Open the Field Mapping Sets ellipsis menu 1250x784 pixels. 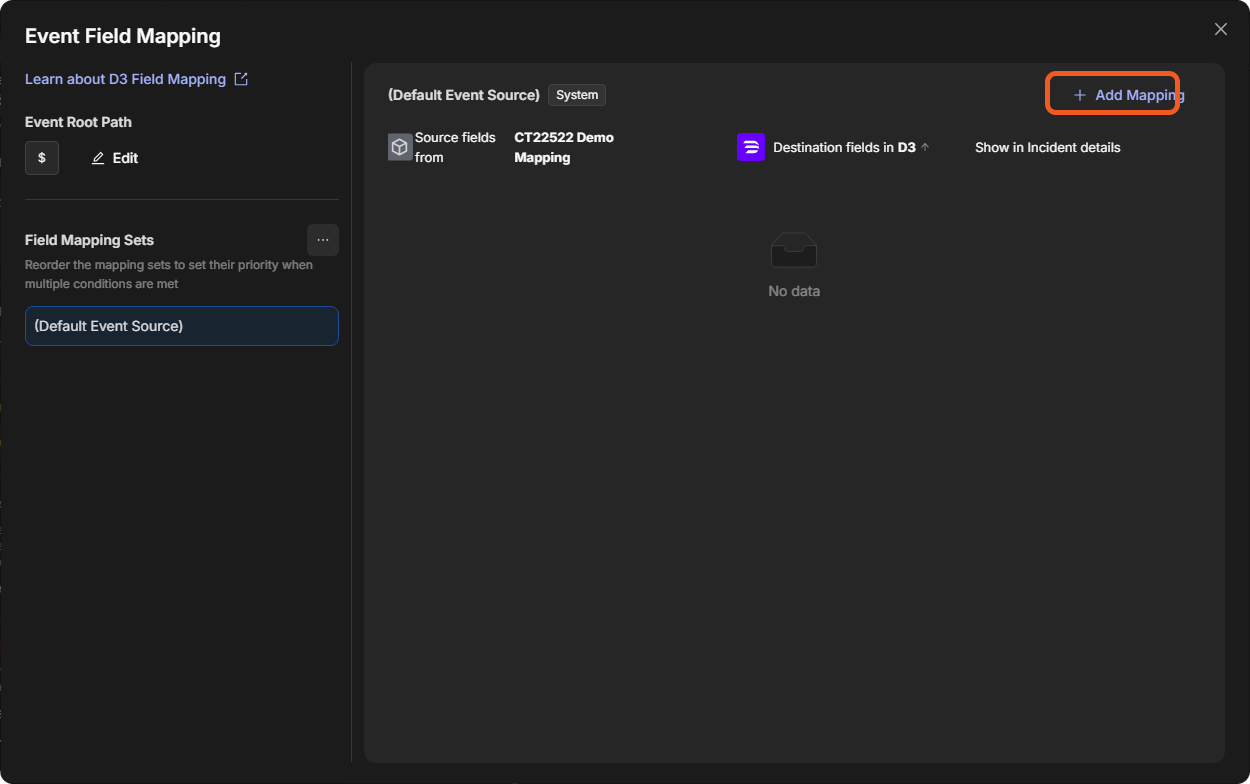[x=323, y=240]
